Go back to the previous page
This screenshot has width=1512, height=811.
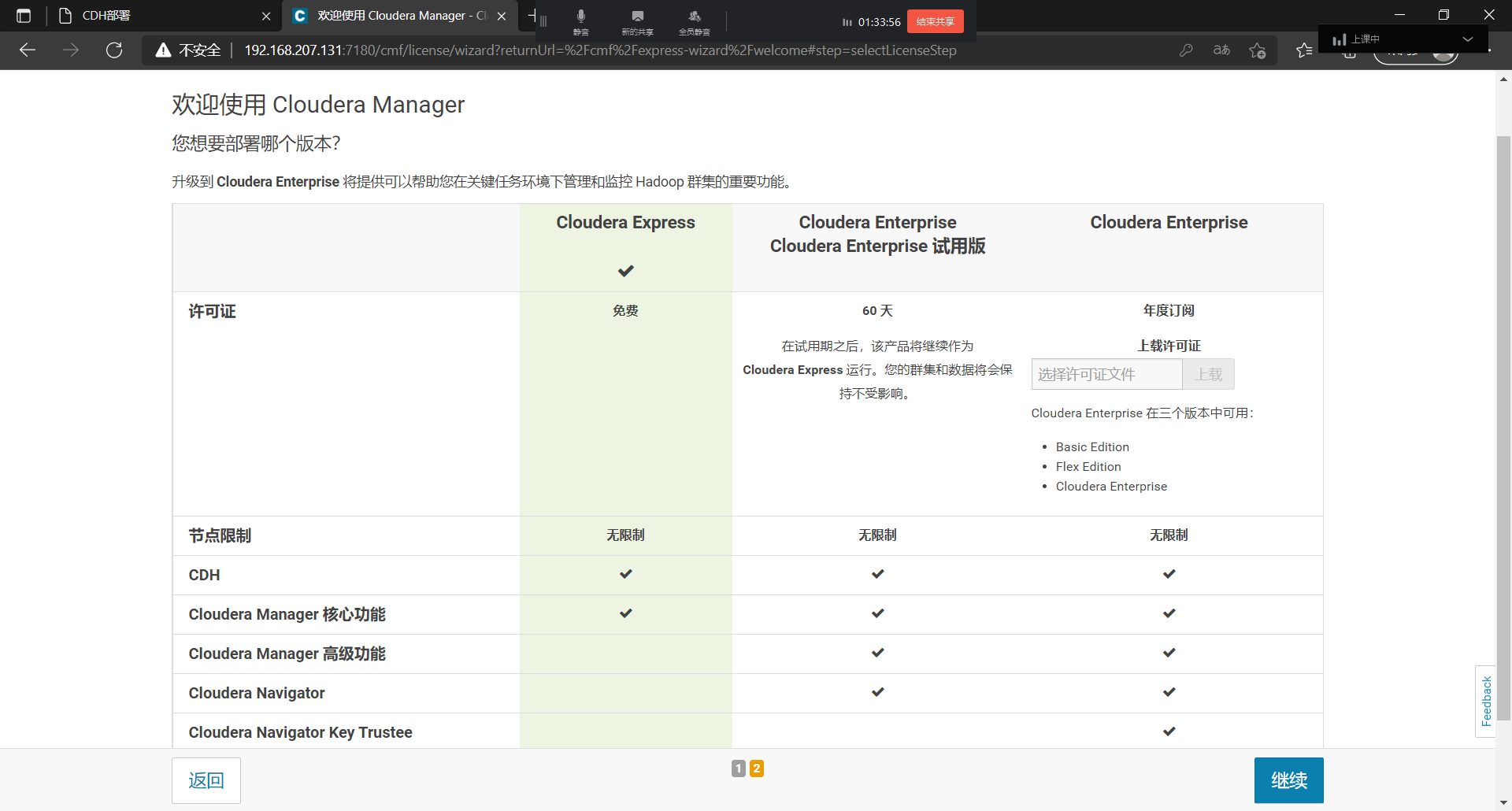pos(28,50)
